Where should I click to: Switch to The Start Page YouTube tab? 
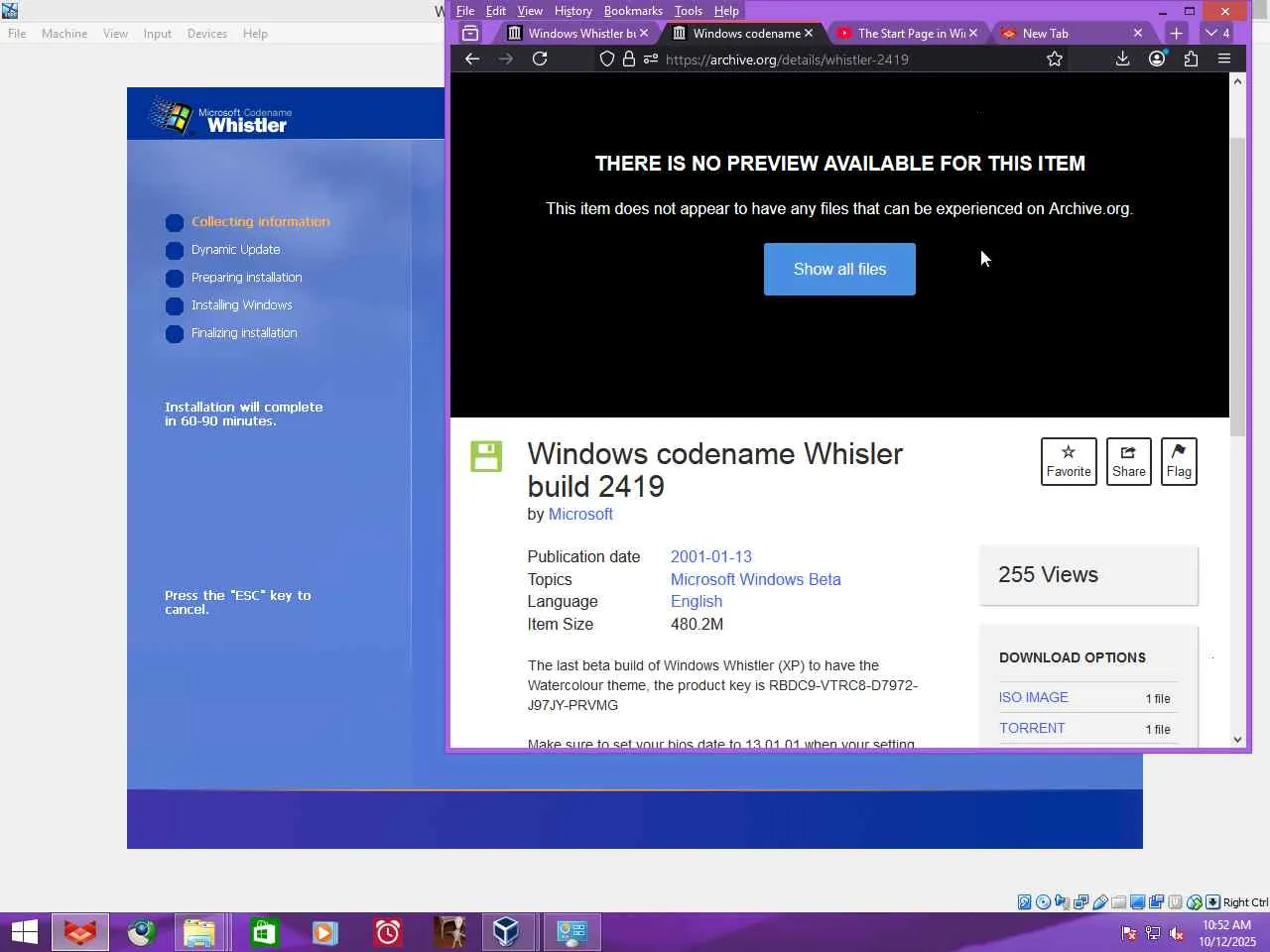pos(906,33)
